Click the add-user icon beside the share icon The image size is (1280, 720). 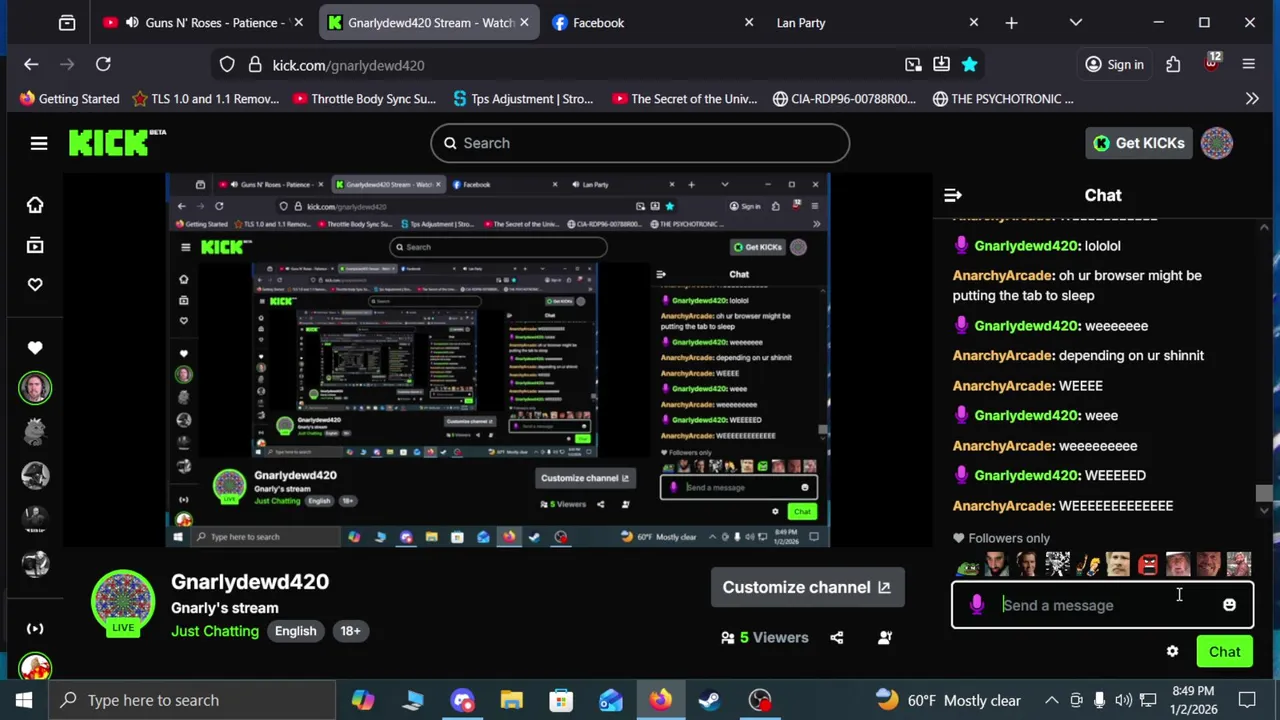coord(885,637)
